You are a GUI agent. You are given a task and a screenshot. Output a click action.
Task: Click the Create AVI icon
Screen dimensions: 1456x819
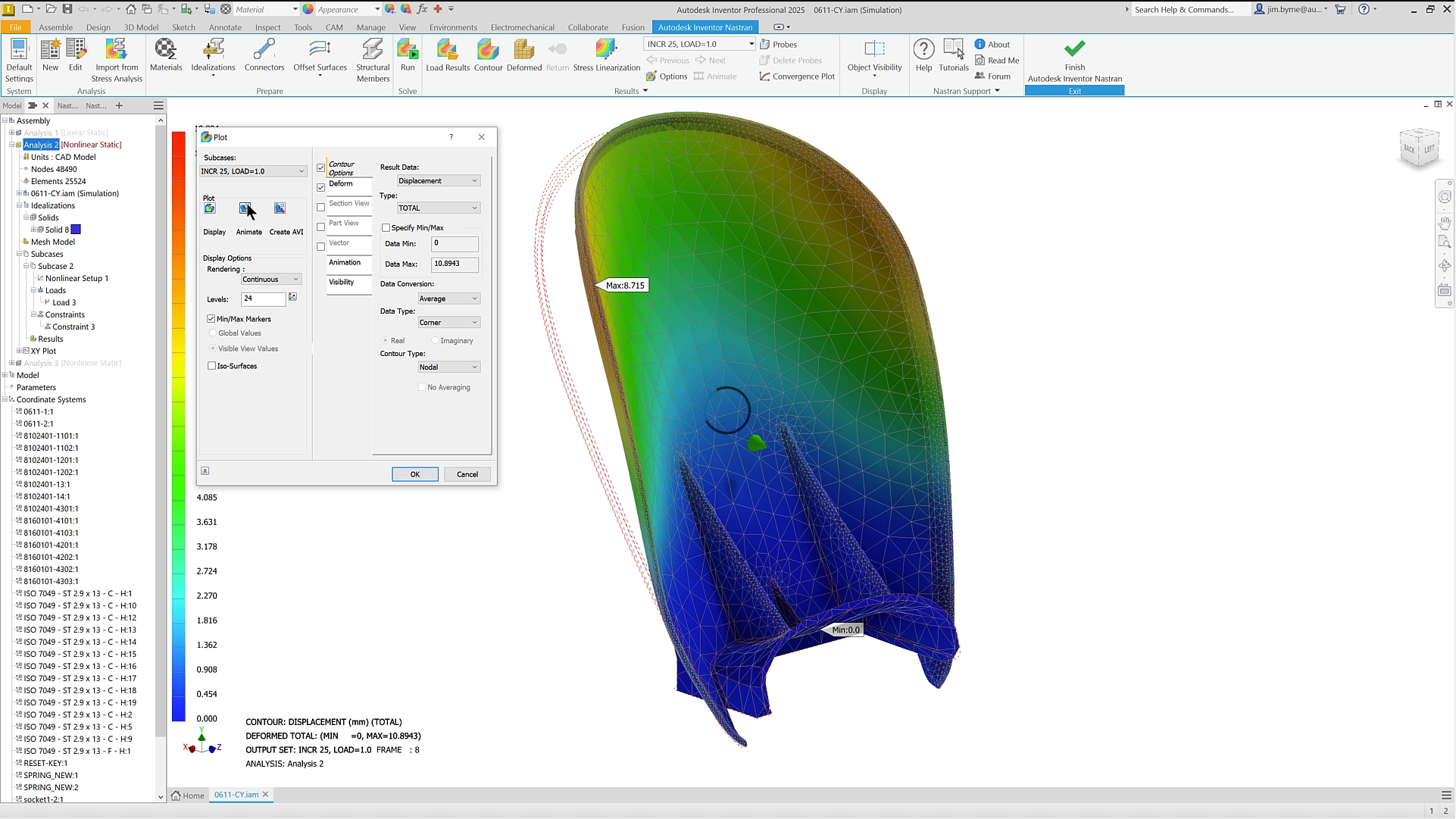tap(280, 208)
